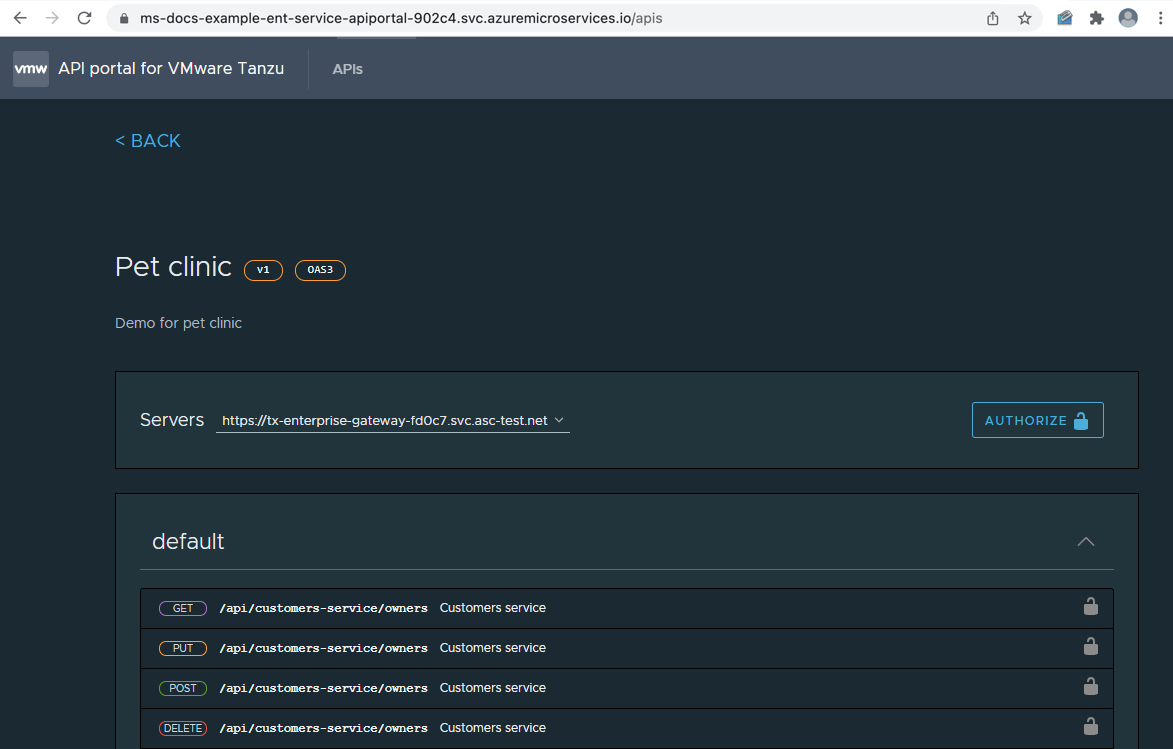Open the browser extensions puzzle icon
This screenshot has height=749, width=1173.
[1095, 17]
